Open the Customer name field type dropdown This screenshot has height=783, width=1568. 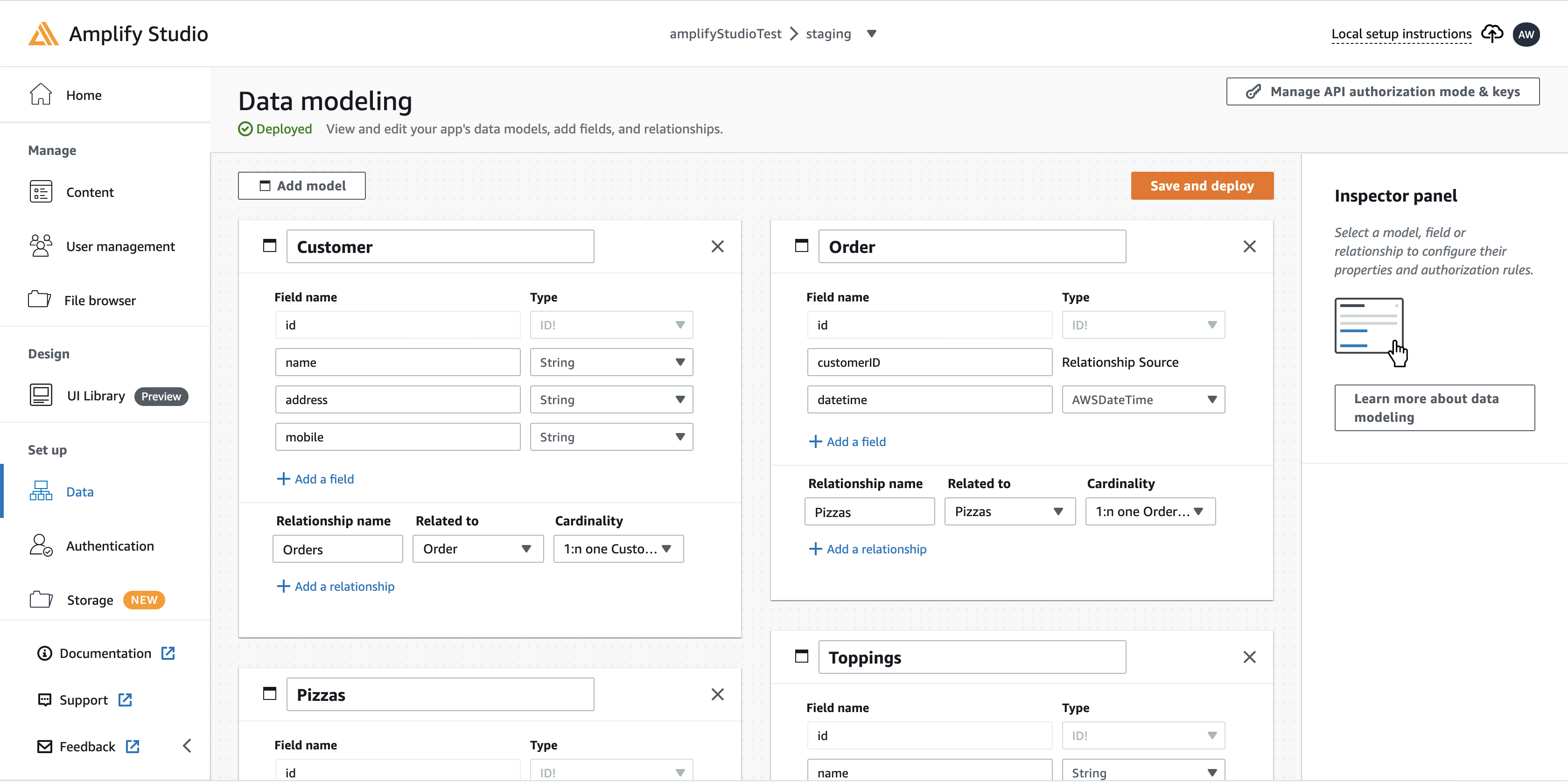click(x=611, y=362)
